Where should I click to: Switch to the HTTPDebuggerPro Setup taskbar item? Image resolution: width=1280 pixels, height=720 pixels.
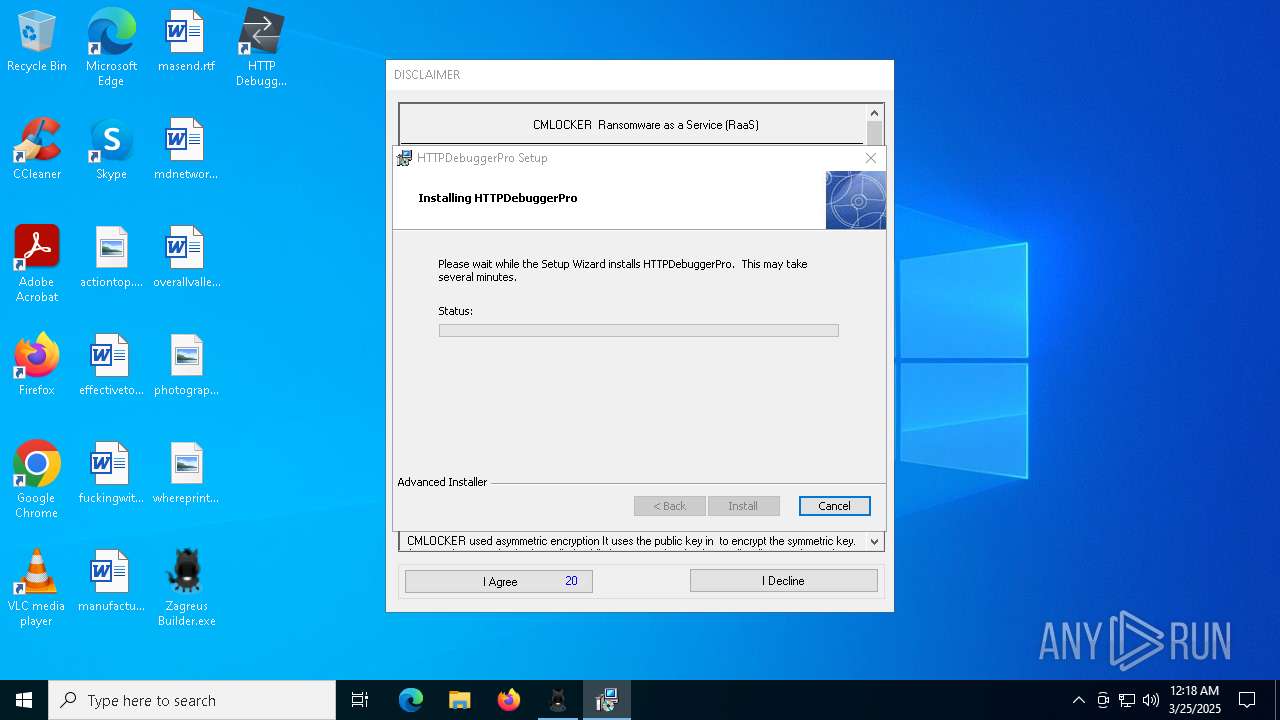coord(606,700)
